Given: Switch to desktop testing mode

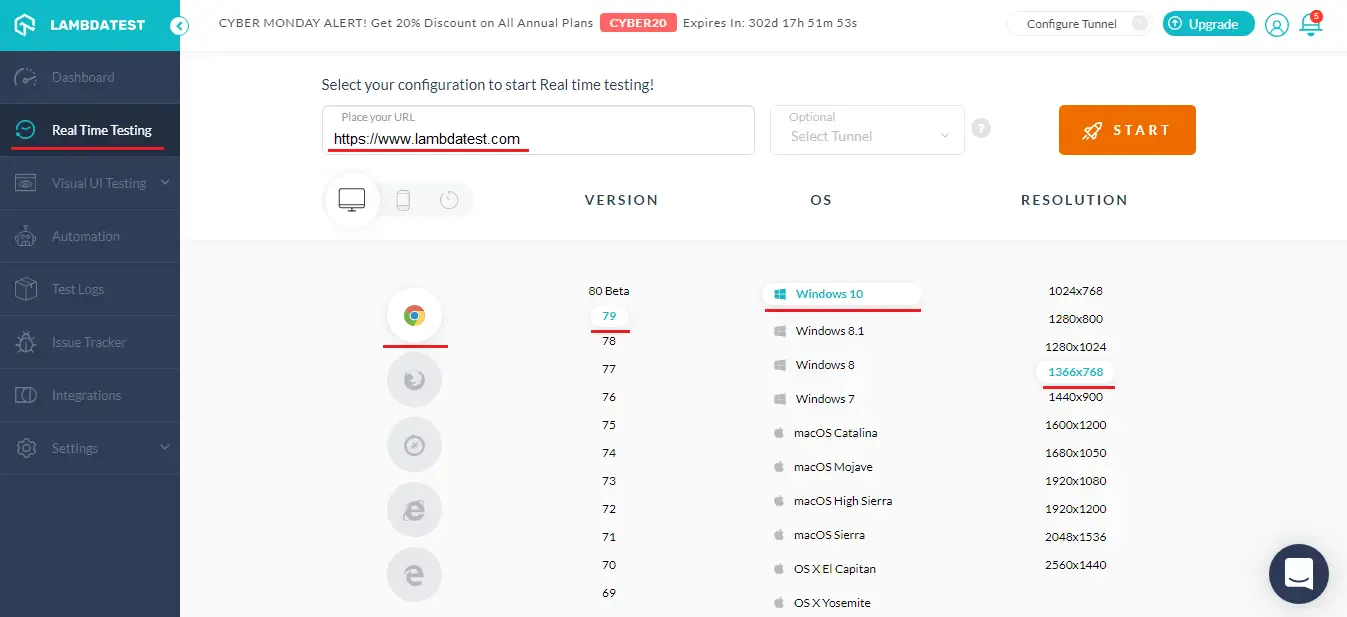Looking at the screenshot, I should pyautogui.click(x=351, y=199).
